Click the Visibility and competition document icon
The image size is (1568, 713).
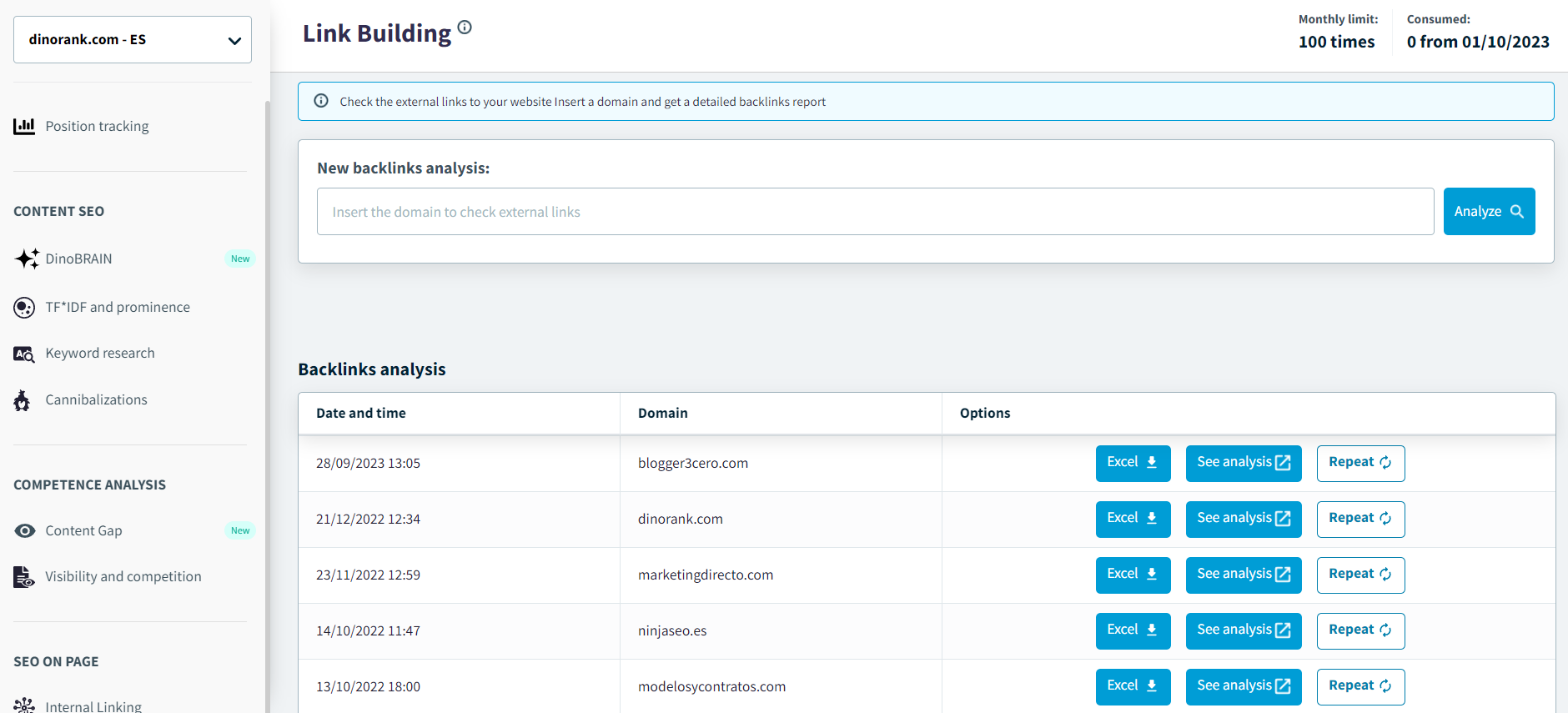23,577
